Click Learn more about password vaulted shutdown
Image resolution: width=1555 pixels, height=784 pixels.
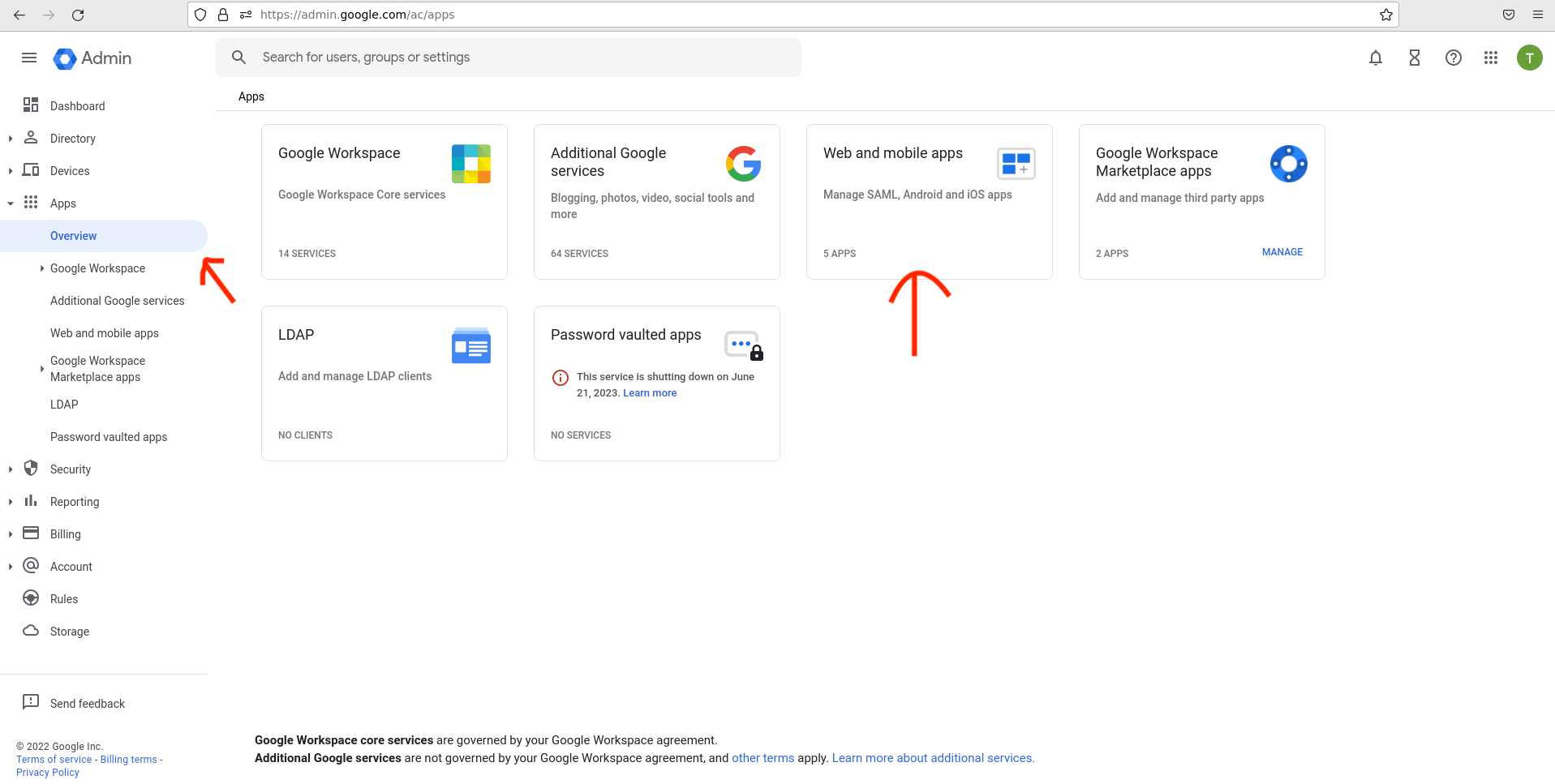[x=650, y=393]
